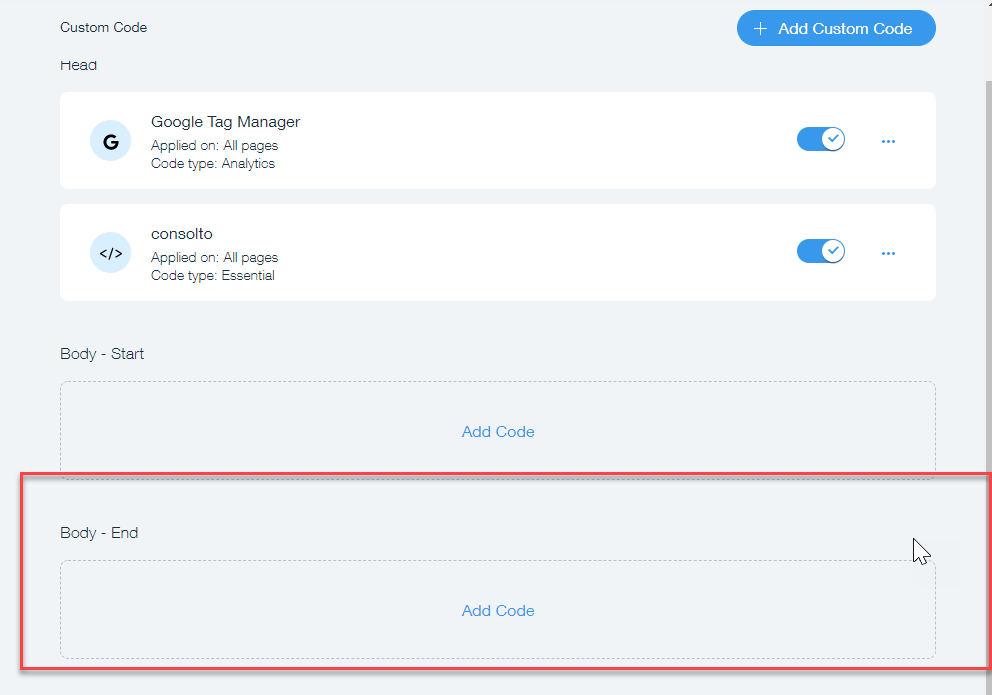
Task: Open actions dropdown on the Google Tag Manager card
Action: 888,141
